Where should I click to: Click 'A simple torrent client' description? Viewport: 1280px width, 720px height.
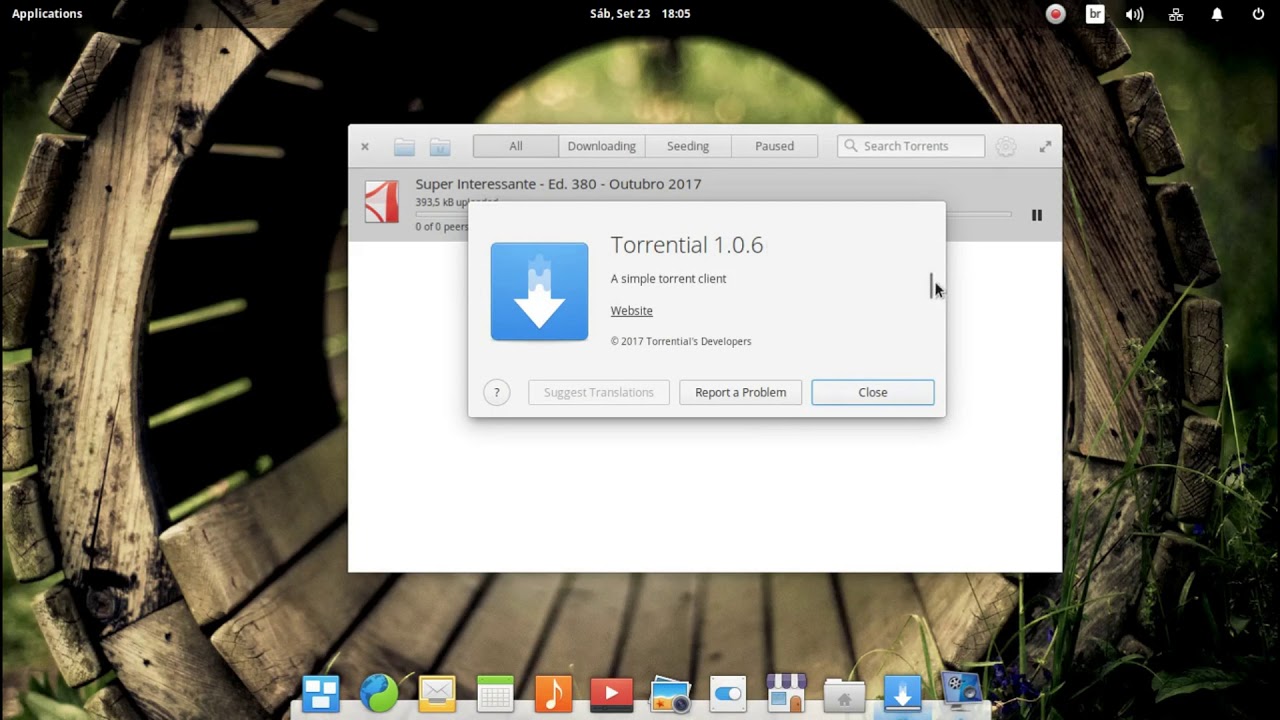669,279
